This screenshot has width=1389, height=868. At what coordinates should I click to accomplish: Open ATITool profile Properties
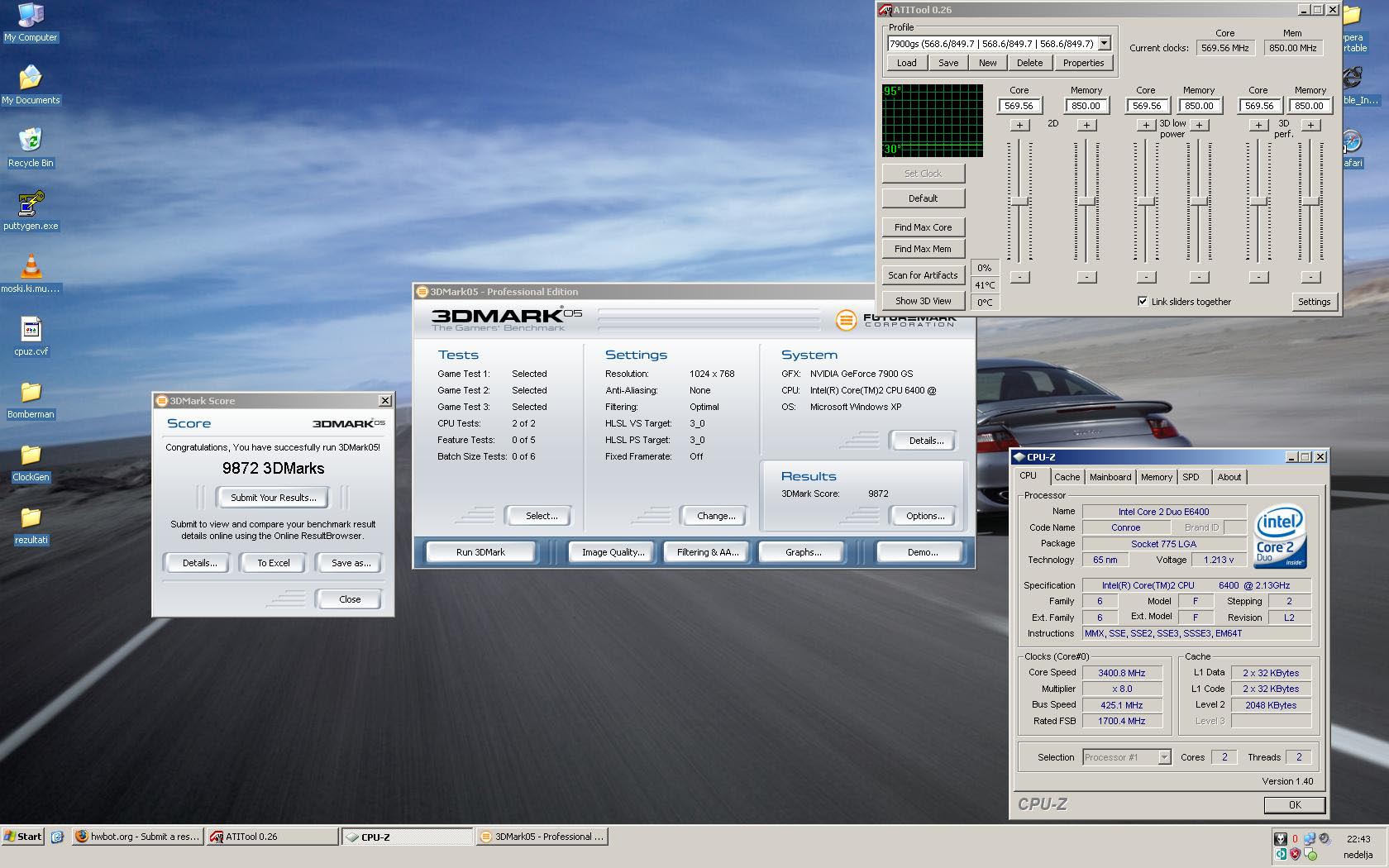1083,63
